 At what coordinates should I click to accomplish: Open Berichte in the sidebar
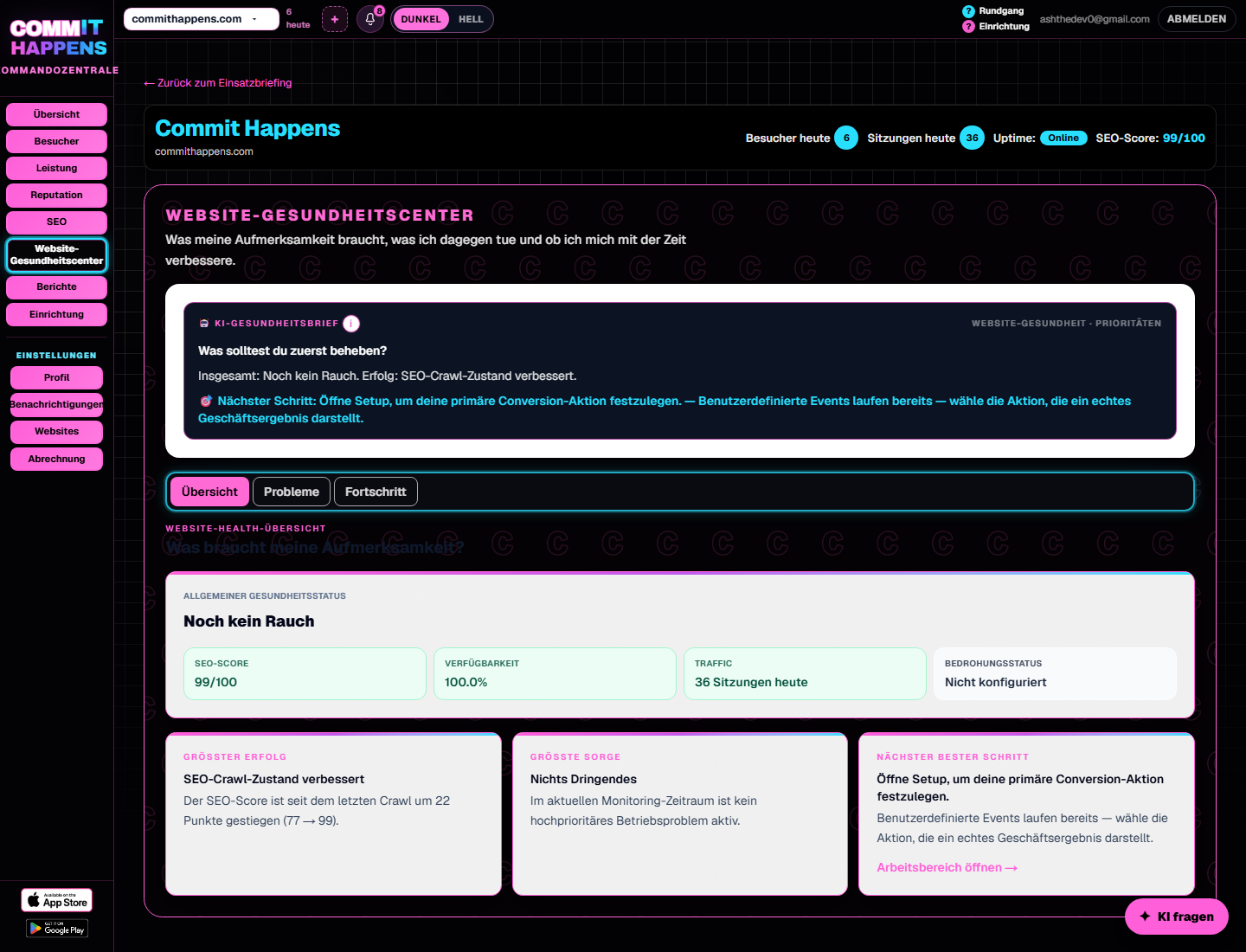pyautogui.click(x=57, y=286)
